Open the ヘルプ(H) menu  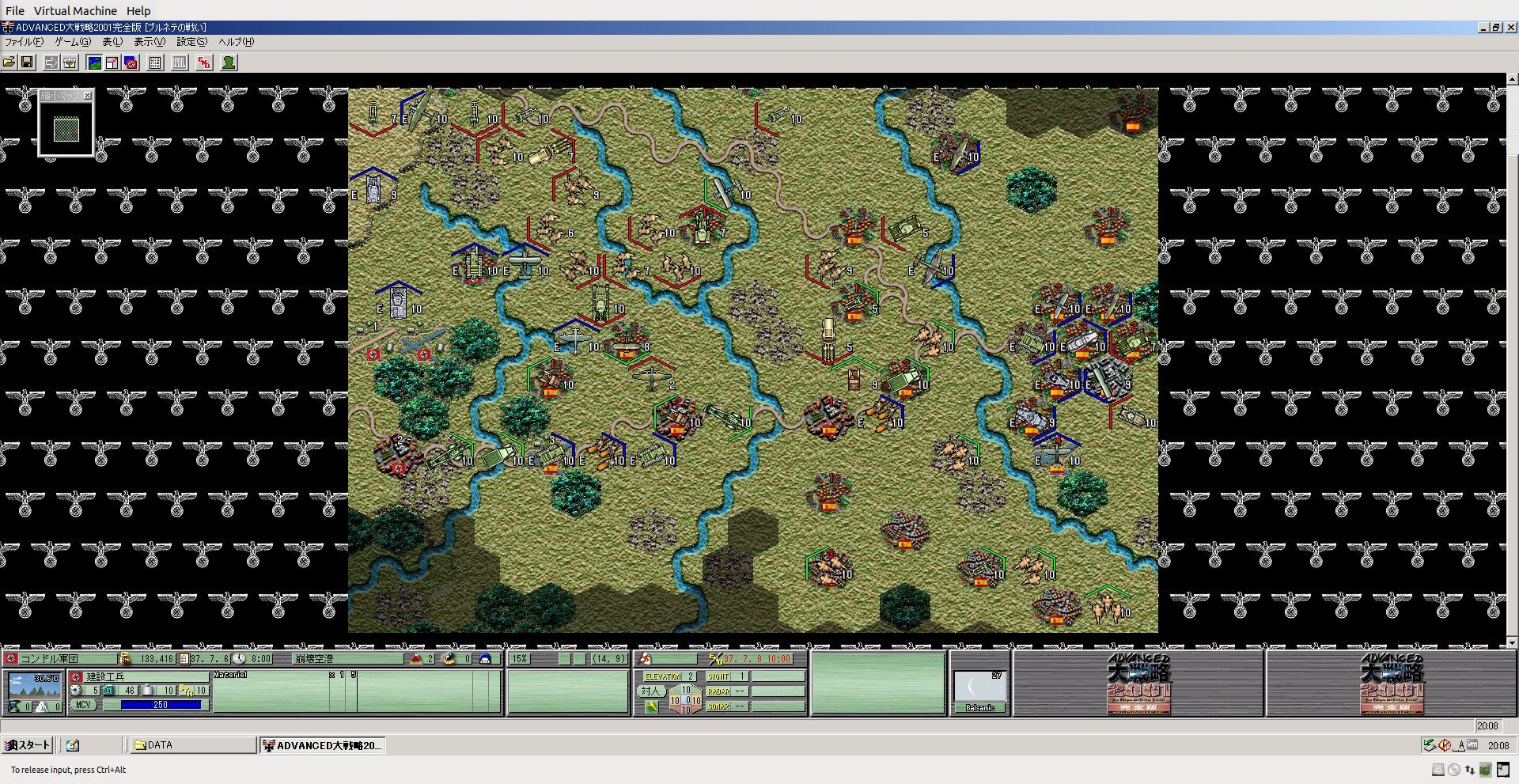click(x=236, y=42)
